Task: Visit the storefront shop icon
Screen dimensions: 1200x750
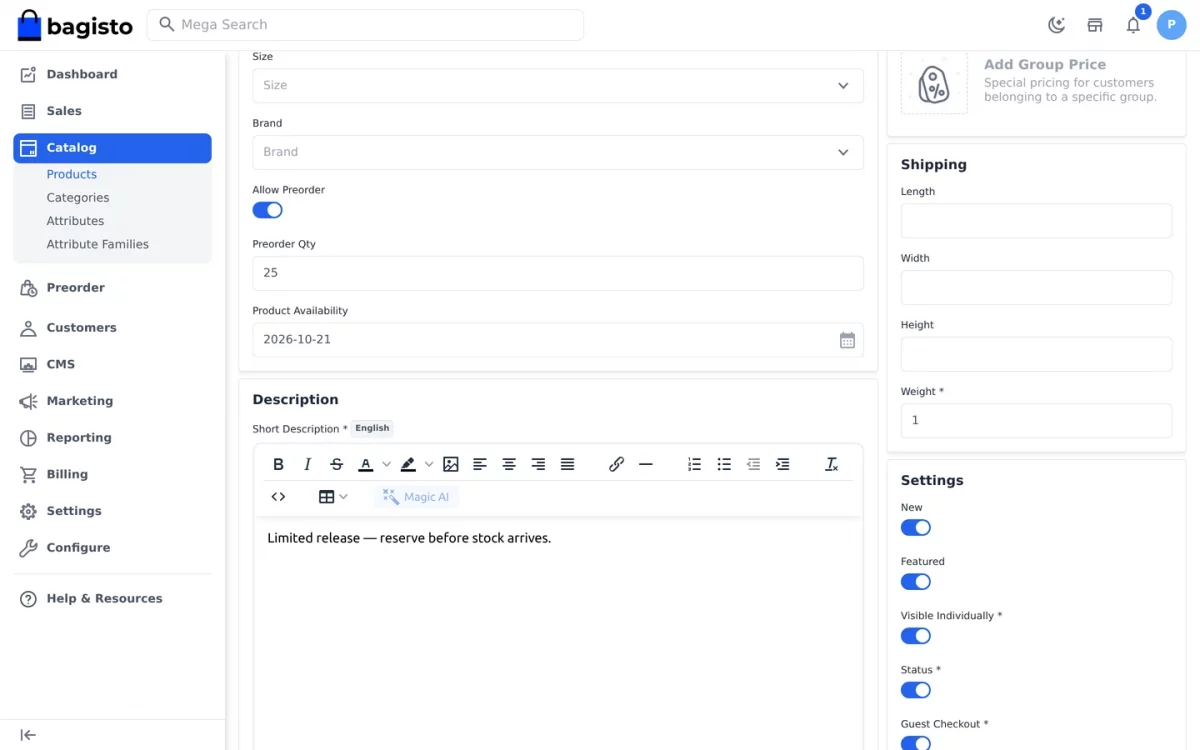Action: pyautogui.click(x=1095, y=25)
